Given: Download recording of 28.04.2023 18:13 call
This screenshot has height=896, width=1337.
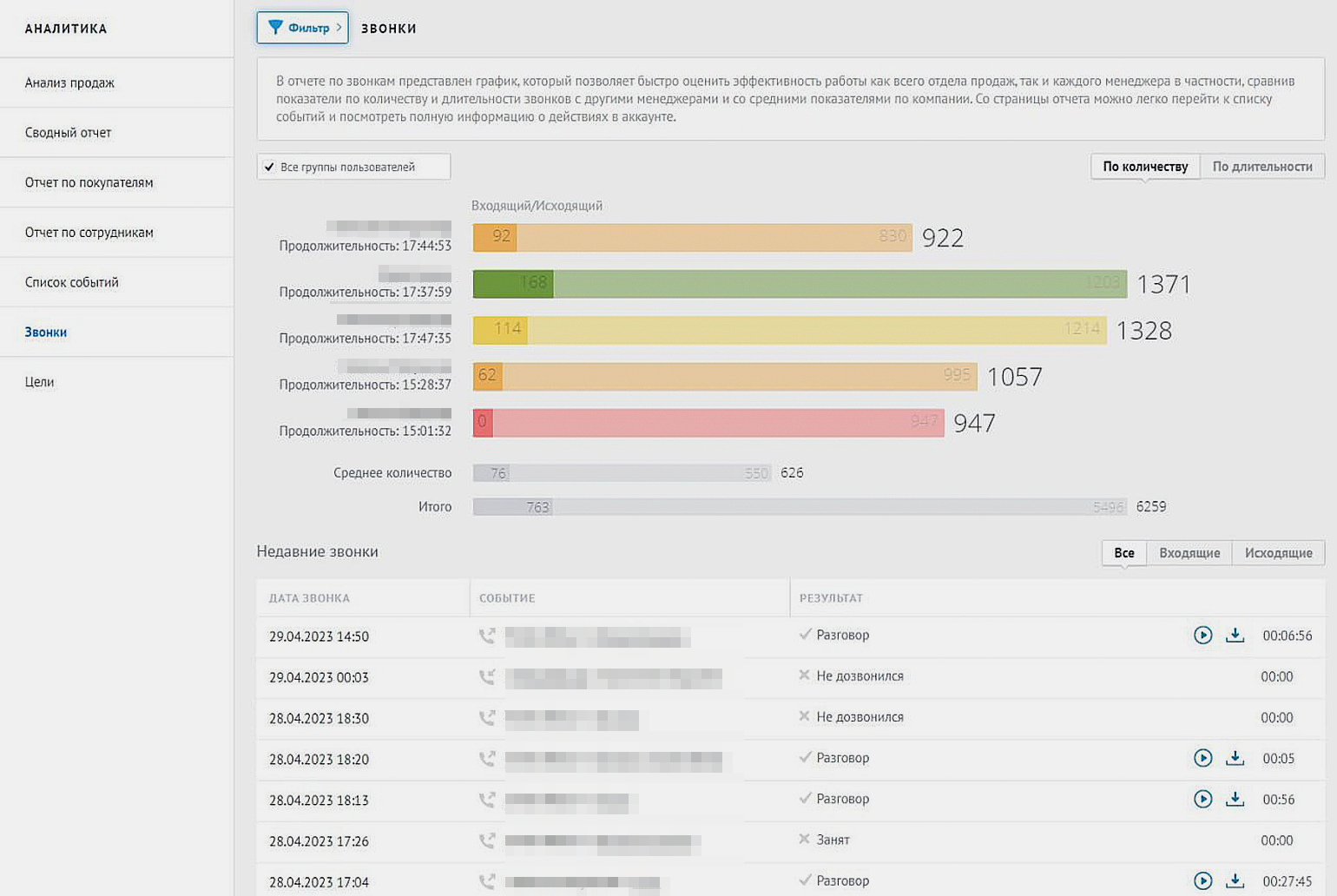Looking at the screenshot, I should click(x=1235, y=799).
